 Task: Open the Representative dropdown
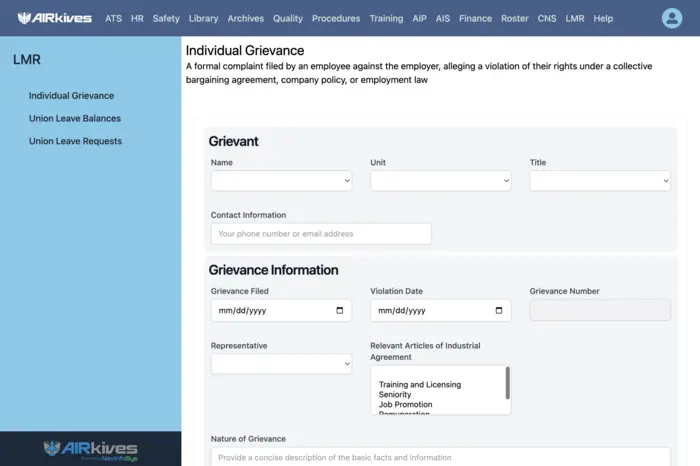(x=281, y=364)
